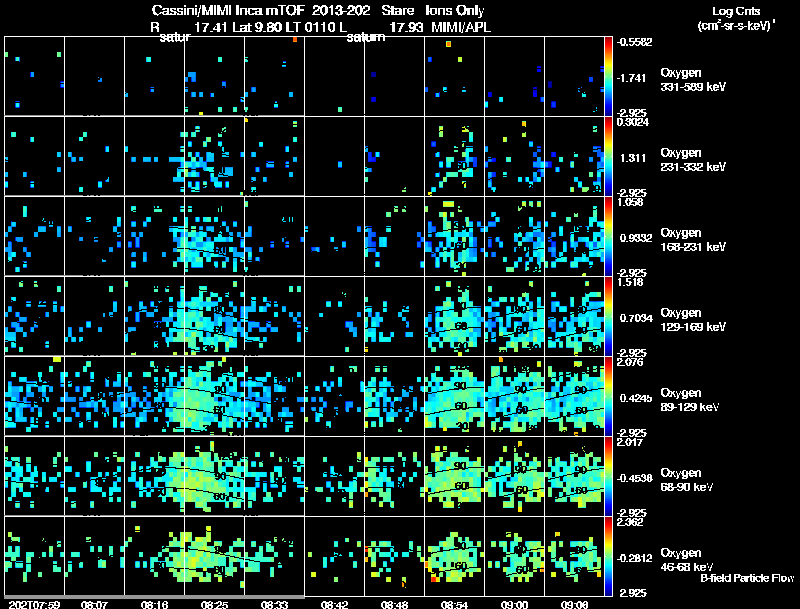Click the gray progress bar under the first five columns
The image size is (800, 609).
pyautogui.click(x=155, y=597)
